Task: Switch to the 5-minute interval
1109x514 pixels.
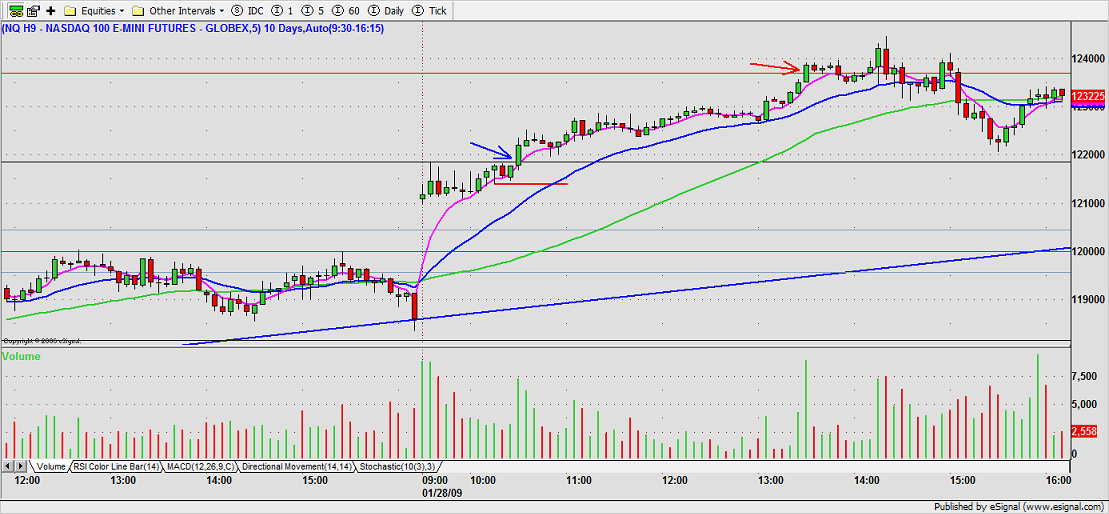Action: [x=313, y=11]
